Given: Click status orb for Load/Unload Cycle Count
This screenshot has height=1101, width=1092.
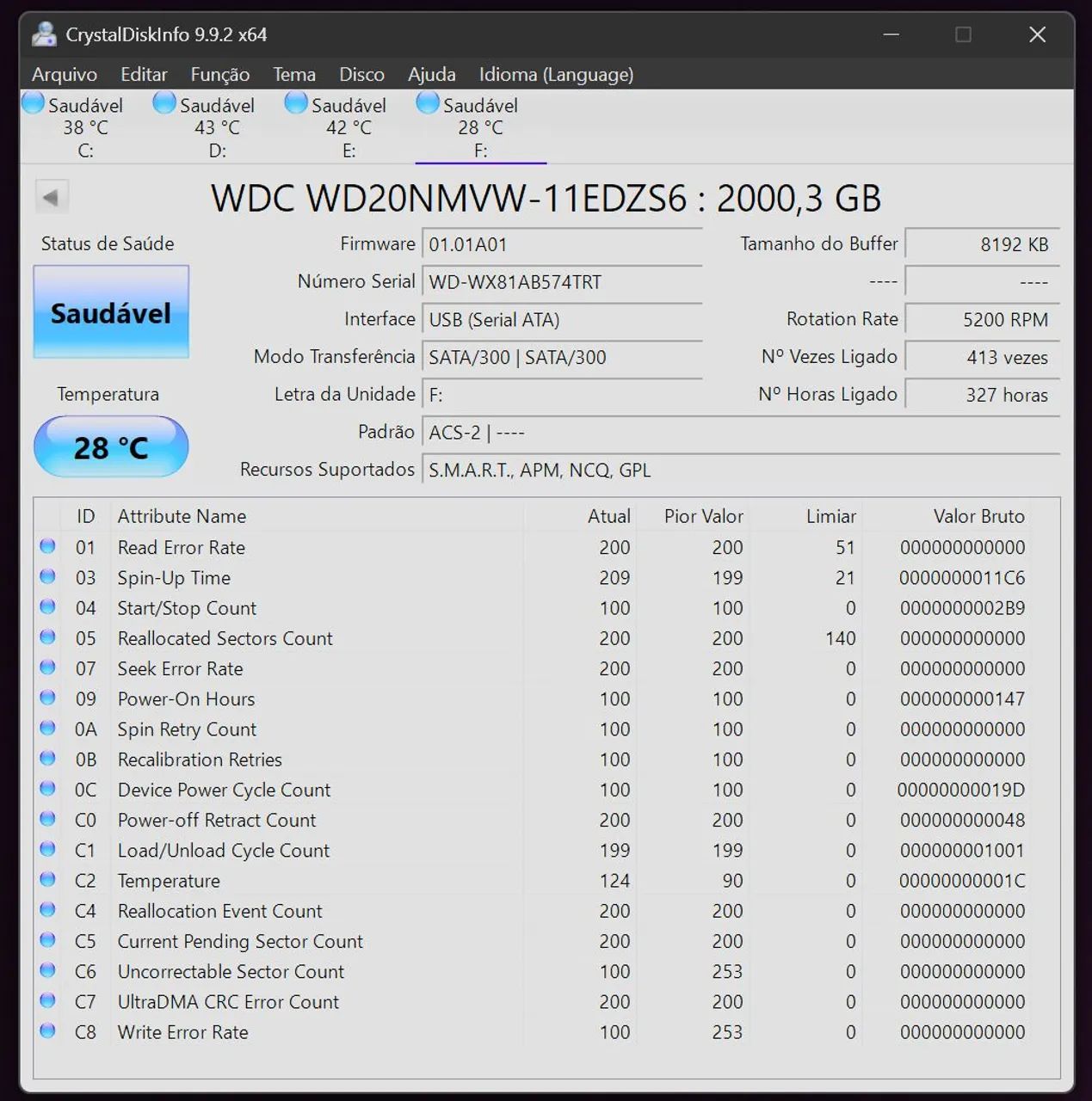Looking at the screenshot, I should click(47, 849).
